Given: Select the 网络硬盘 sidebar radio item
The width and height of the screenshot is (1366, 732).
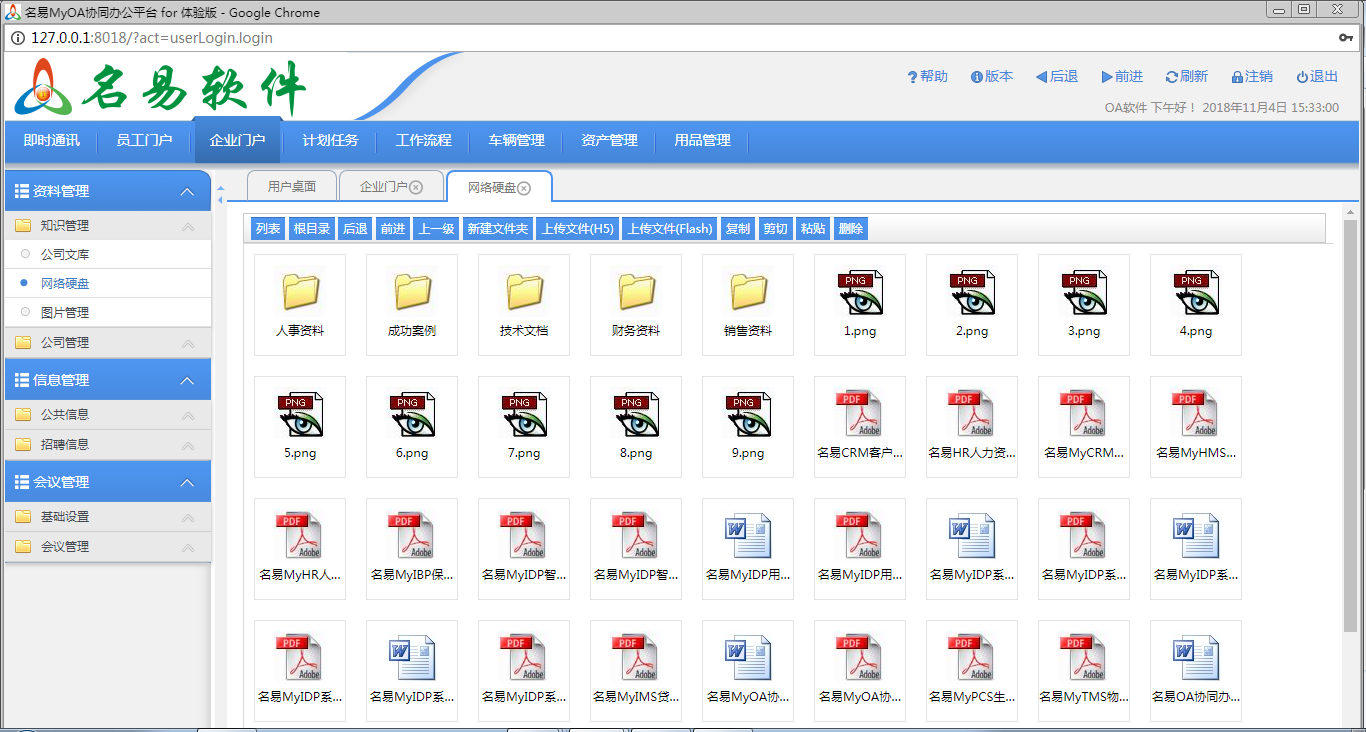Looking at the screenshot, I should click(x=26, y=284).
